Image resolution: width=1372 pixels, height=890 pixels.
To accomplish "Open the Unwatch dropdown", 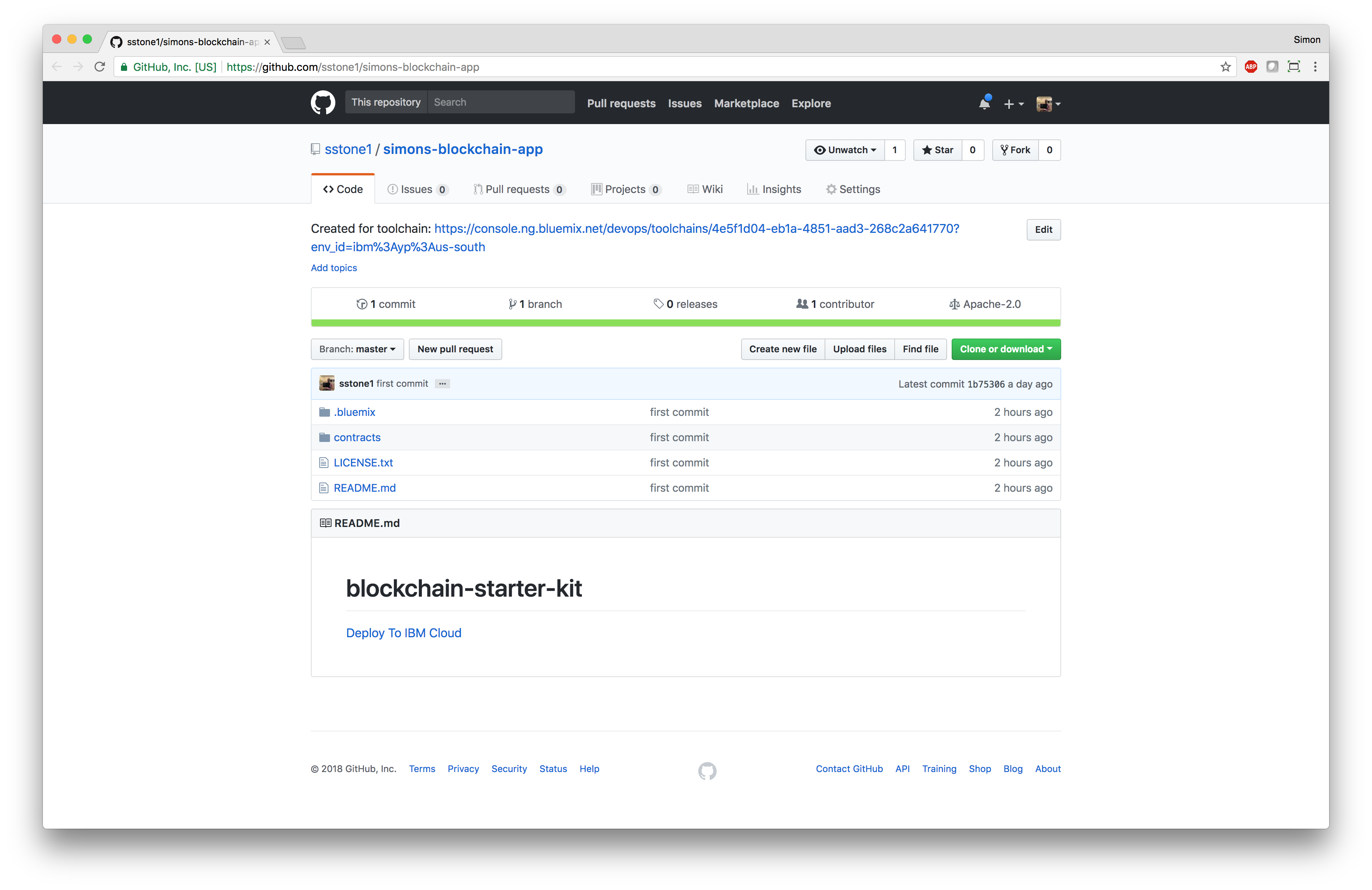I will (844, 150).
